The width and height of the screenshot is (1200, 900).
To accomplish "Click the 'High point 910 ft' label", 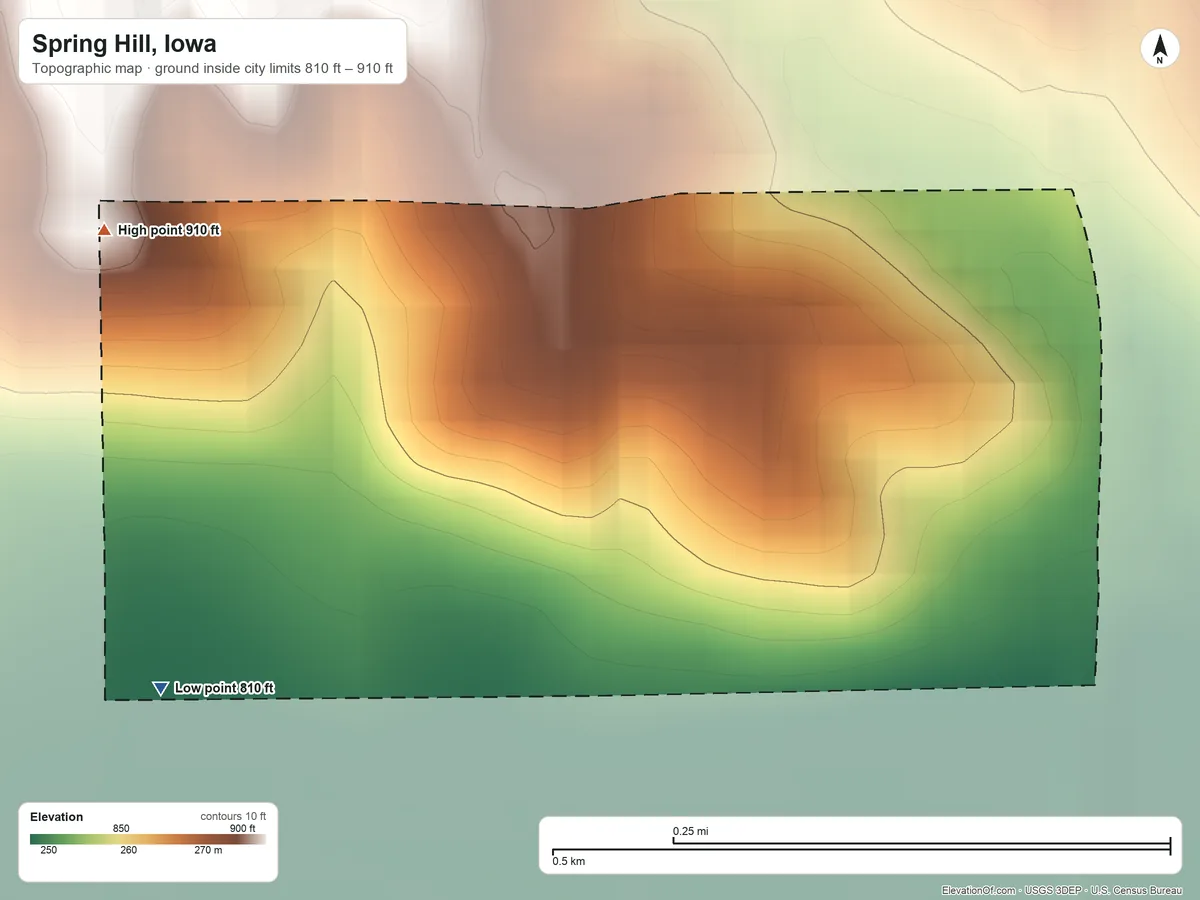I will 169,231.
